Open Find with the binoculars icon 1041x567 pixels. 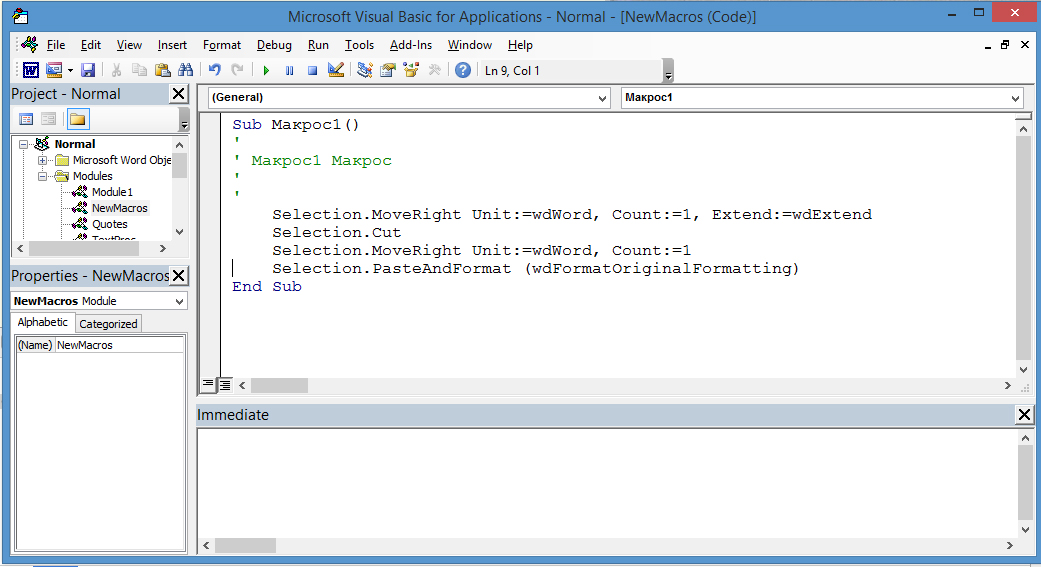pos(185,70)
